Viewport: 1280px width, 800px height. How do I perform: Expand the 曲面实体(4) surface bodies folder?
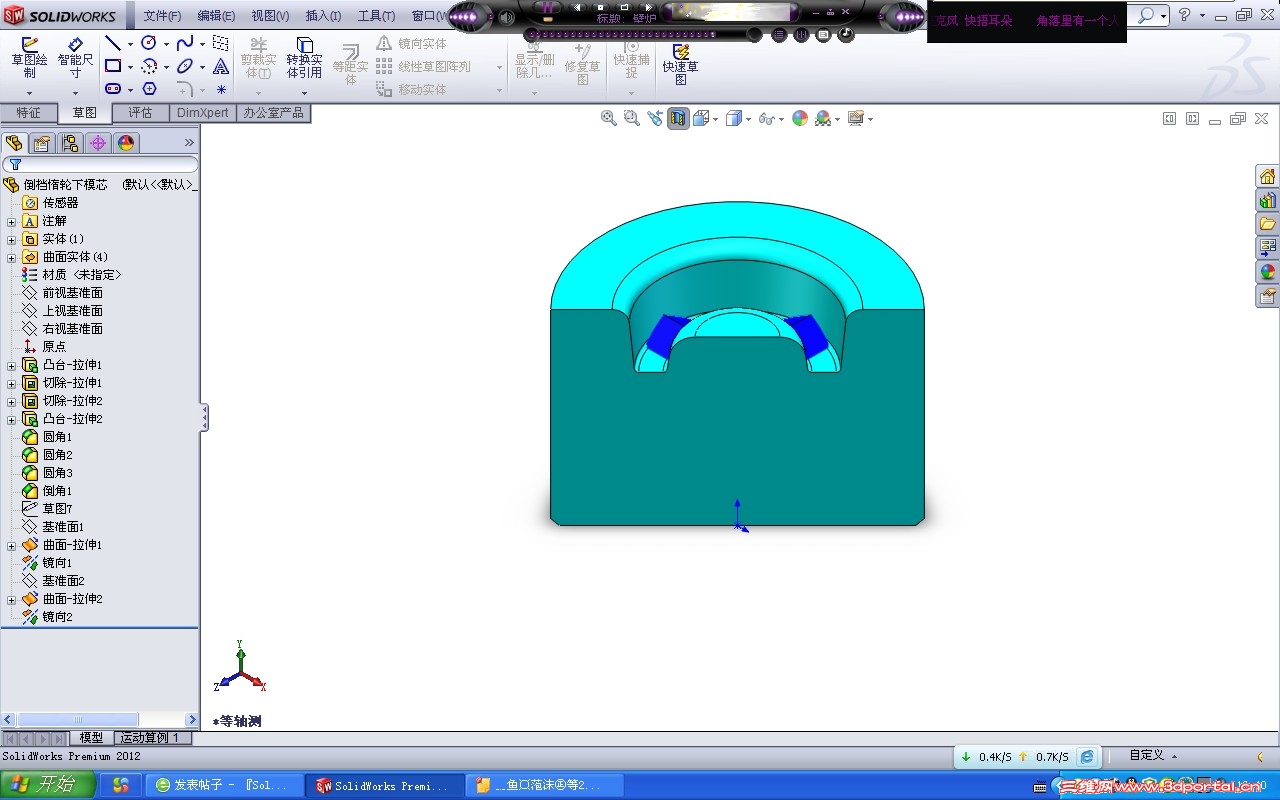pos(11,257)
